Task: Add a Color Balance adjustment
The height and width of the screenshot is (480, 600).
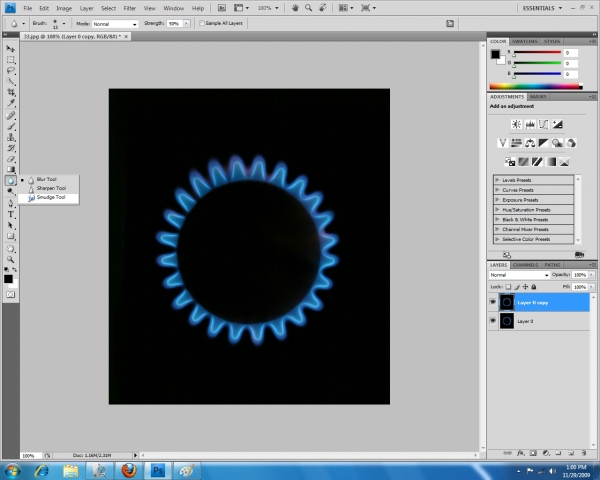Action: [x=530, y=143]
